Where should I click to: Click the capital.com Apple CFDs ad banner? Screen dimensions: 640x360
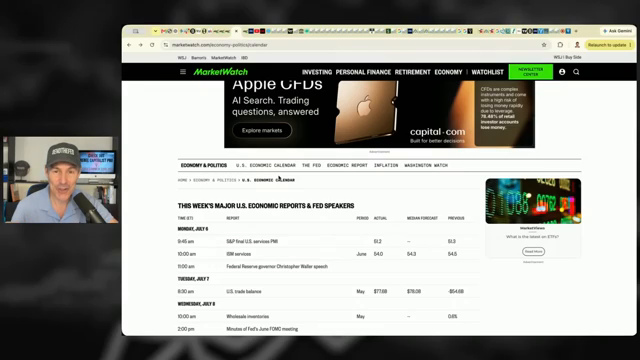[x=379, y=114]
